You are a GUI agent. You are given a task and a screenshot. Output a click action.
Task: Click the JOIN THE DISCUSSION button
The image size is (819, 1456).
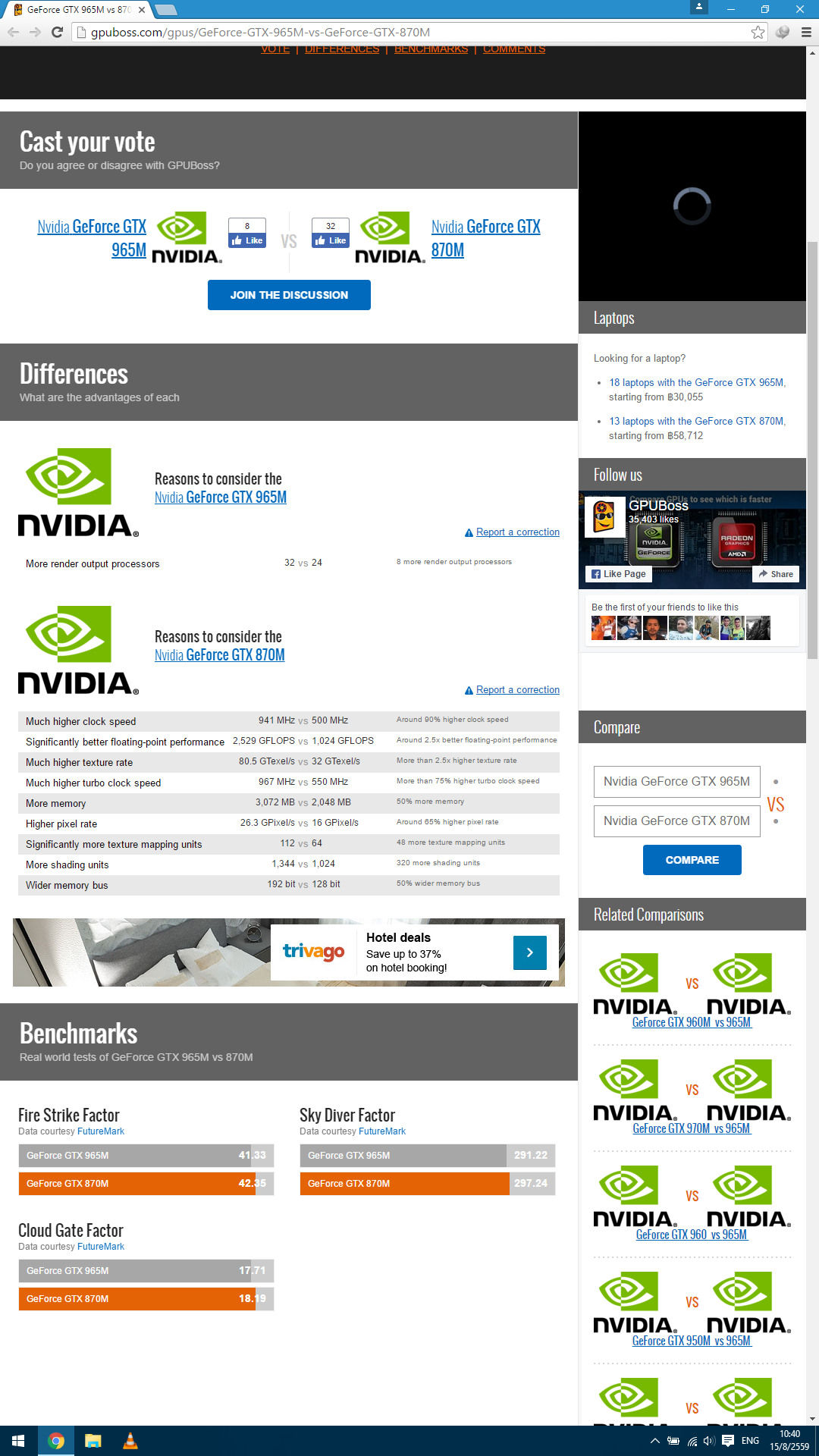[289, 295]
